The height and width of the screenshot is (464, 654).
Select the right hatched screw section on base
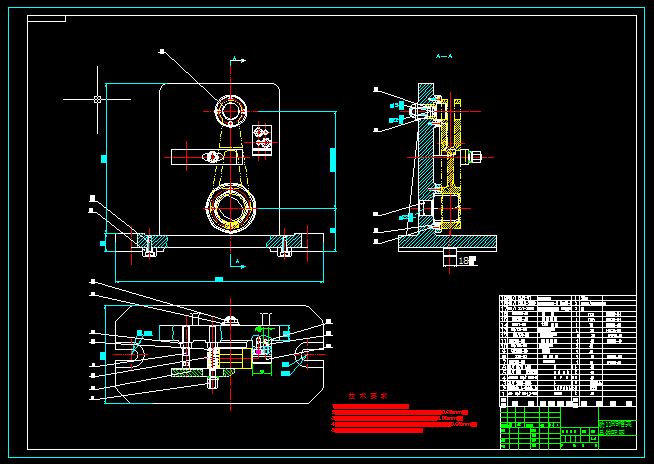tap(284, 242)
